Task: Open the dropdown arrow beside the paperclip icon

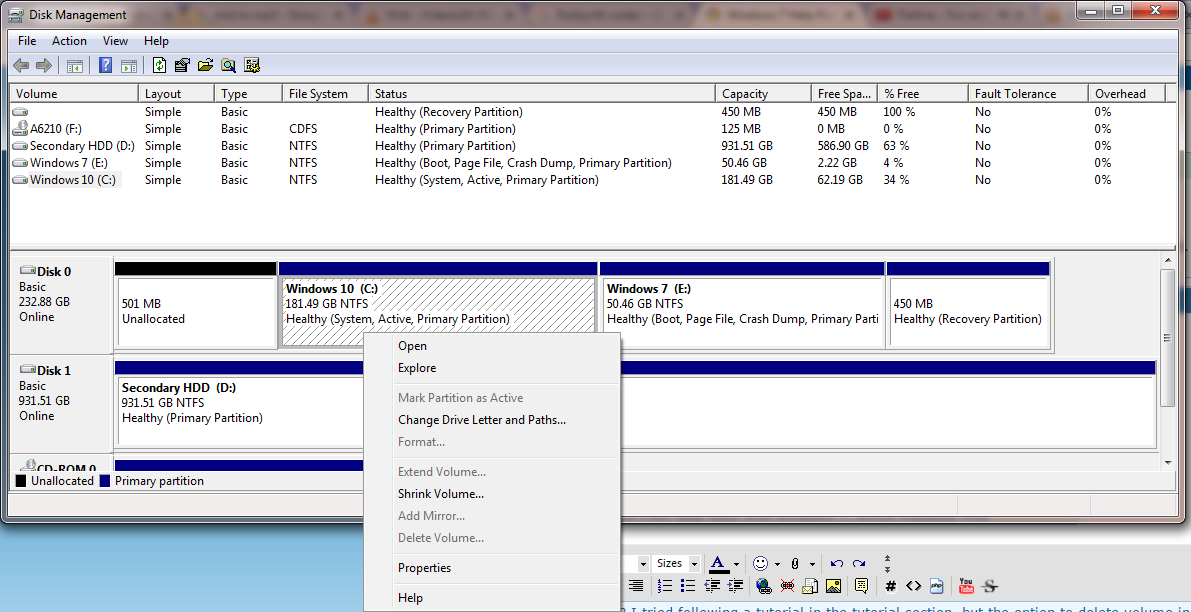Action: click(812, 564)
